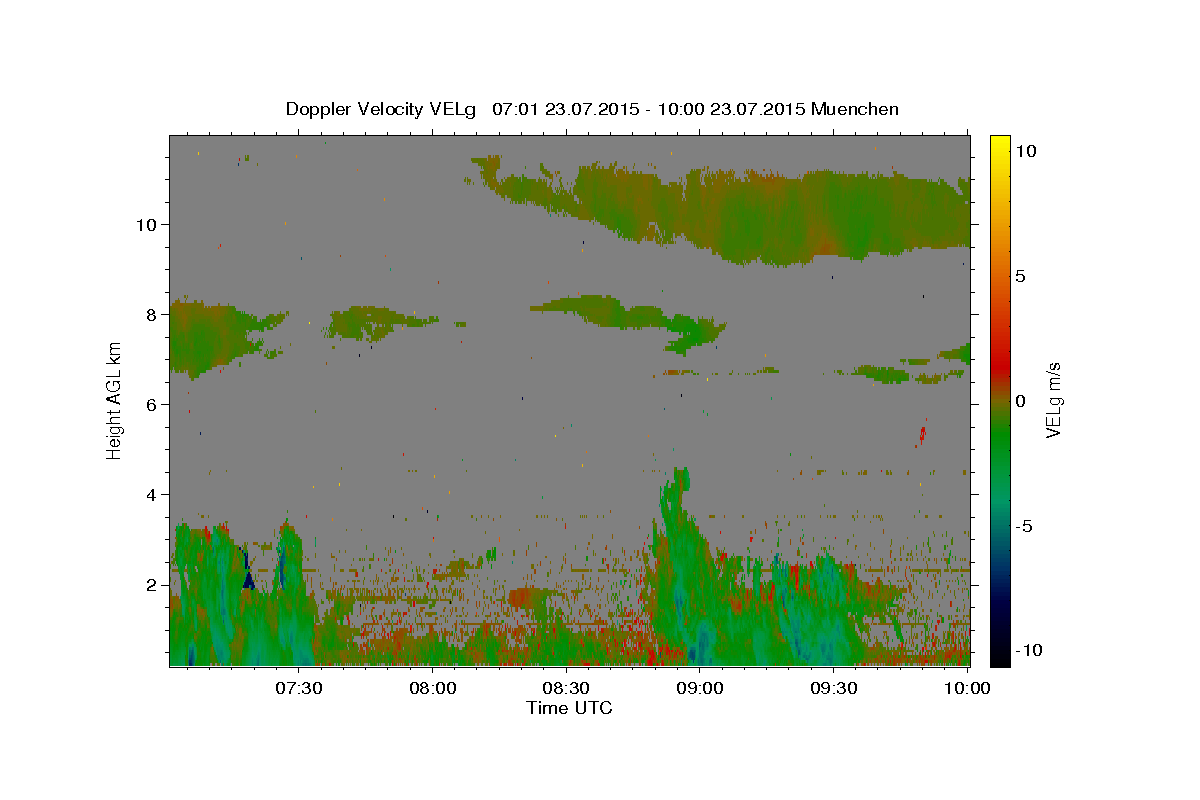Click the colorbar value -5 label

1023,526
